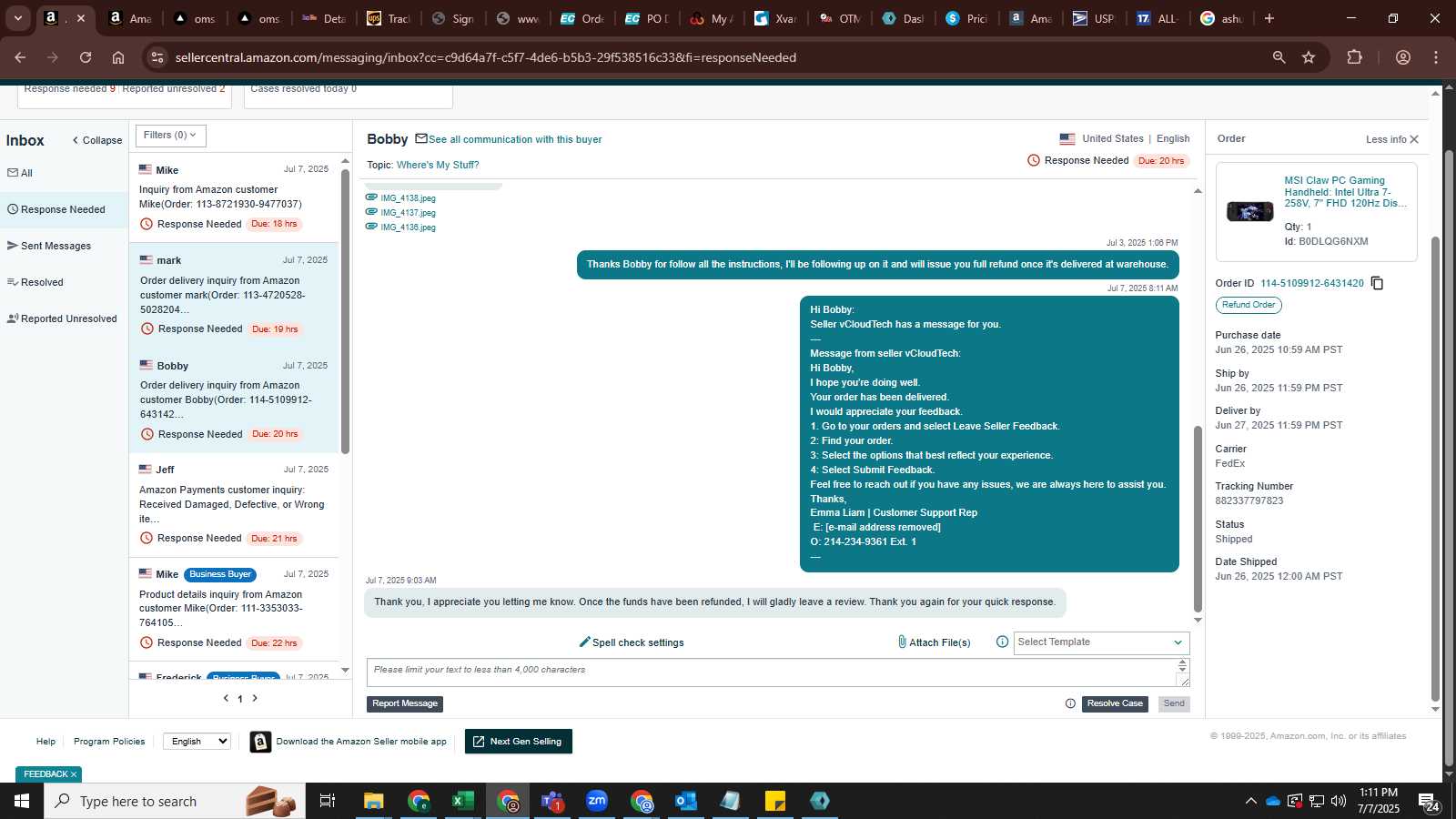Open See all communication with this buyer
The width and height of the screenshot is (1456, 819).
(x=515, y=140)
